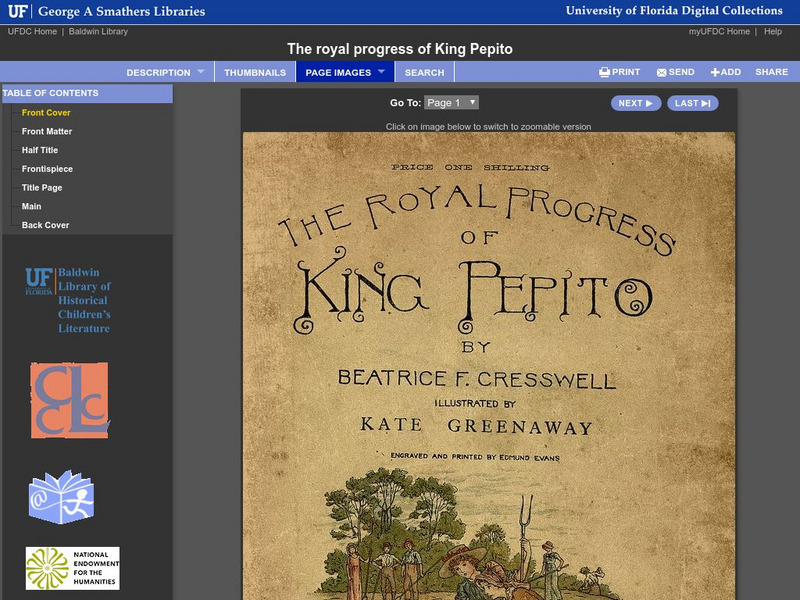800x600 pixels.
Task: Click the LAST button to jump to final page
Action: tap(692, 102)
